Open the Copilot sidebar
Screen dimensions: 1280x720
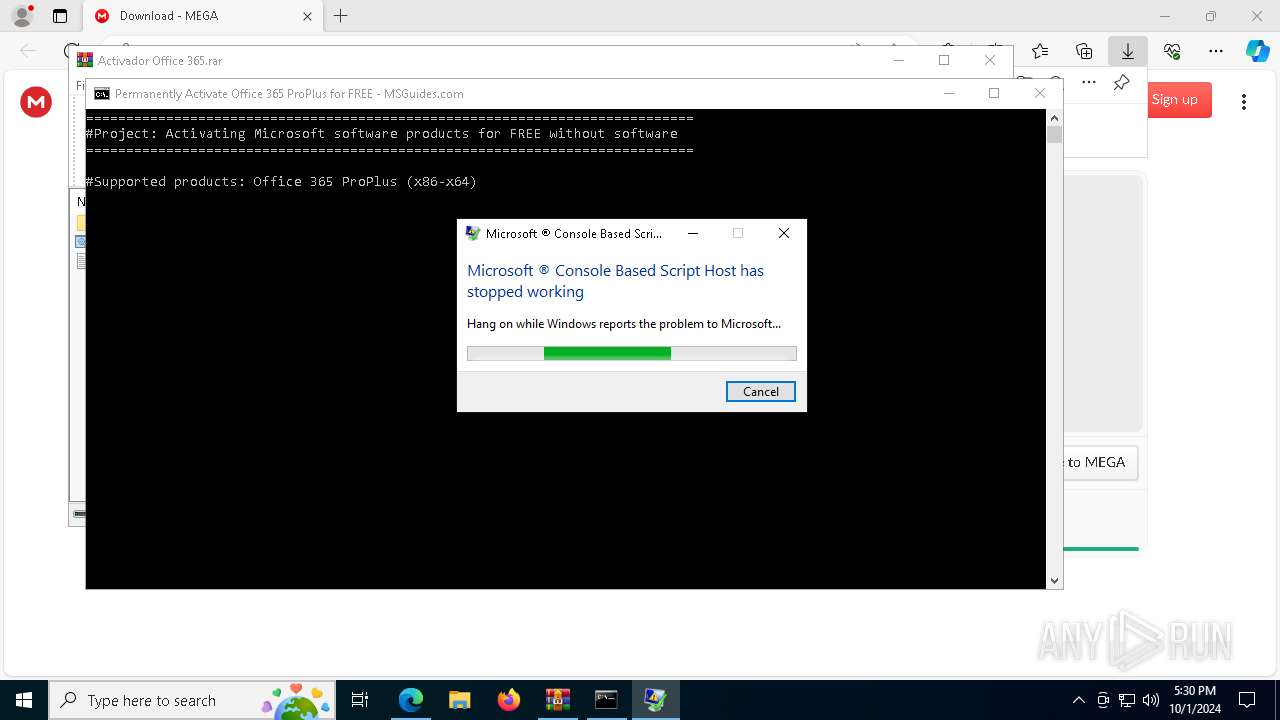[x=1257, y=51]
